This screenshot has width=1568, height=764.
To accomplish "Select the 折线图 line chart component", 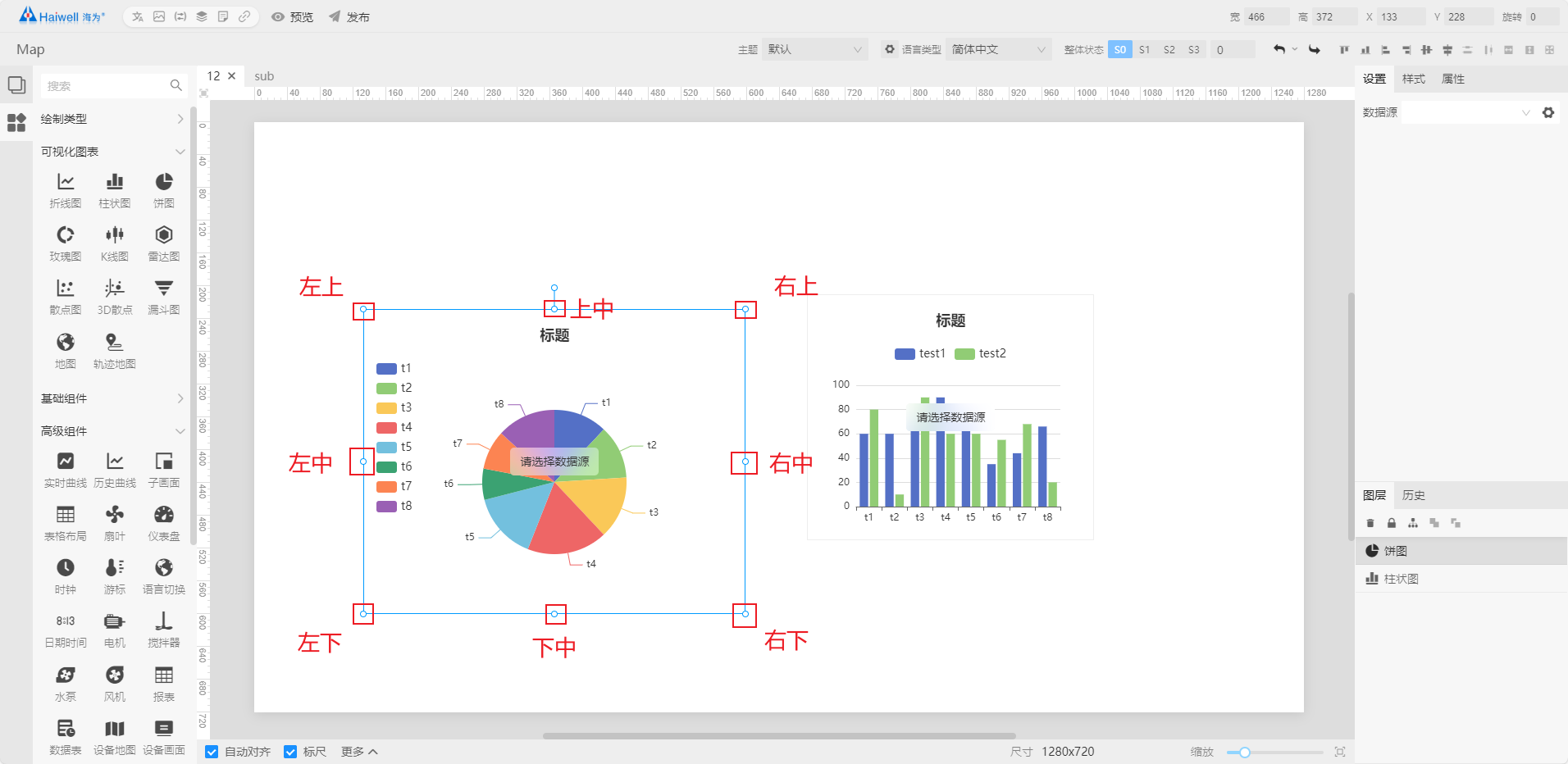I will [66, 190].
